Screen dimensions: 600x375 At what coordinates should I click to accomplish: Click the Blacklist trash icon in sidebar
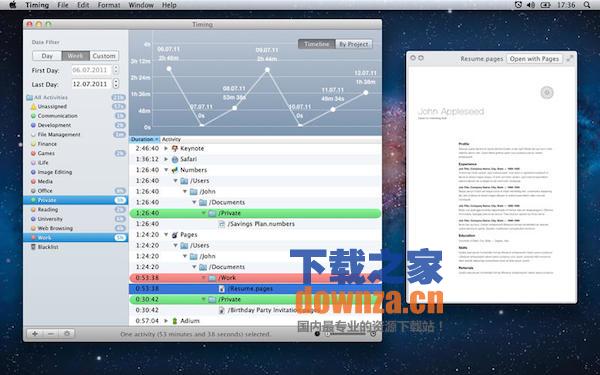(33, 247)
